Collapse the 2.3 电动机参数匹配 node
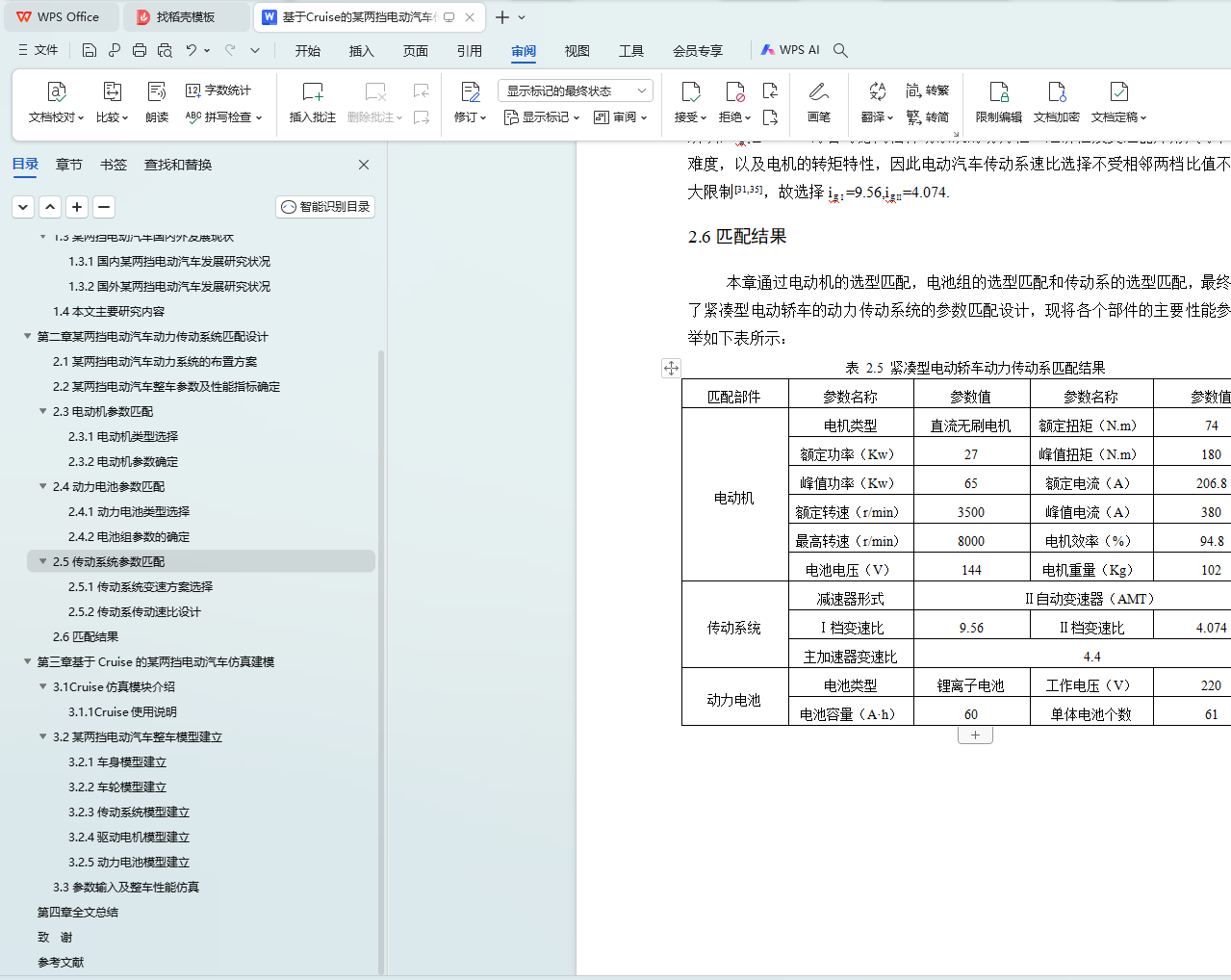 point(42,412)
